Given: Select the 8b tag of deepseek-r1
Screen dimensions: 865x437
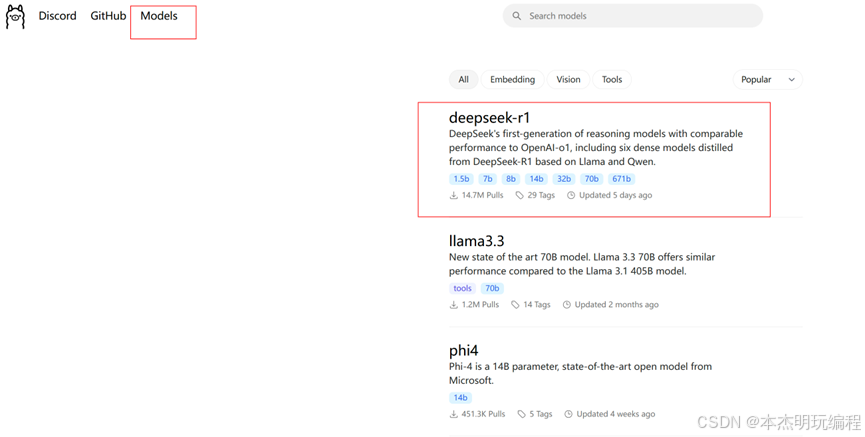Looking at the screenshot, I should coord(511,179).
